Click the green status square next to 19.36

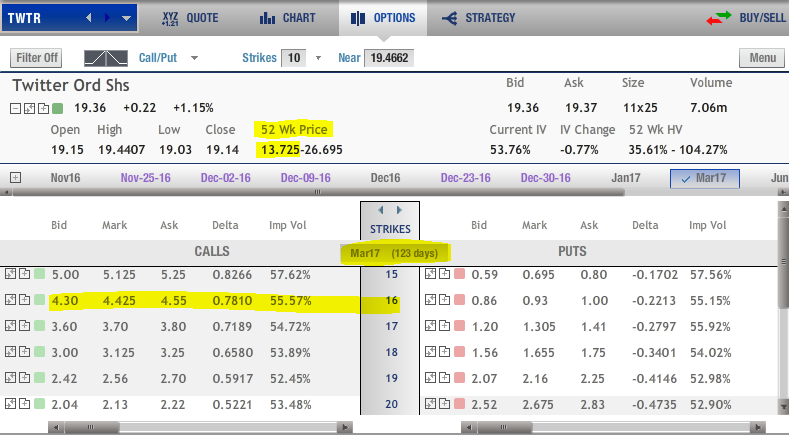[57, 108]
